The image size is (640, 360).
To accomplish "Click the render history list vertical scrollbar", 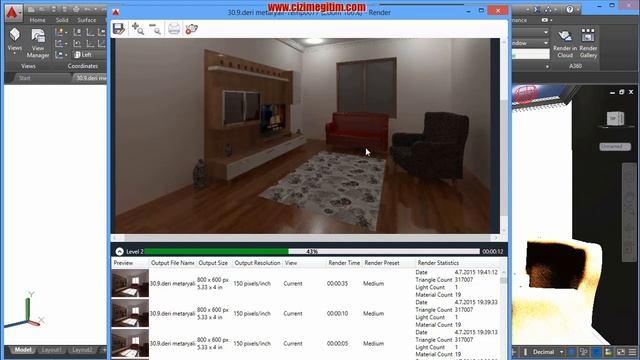I will tap(503, 314).
